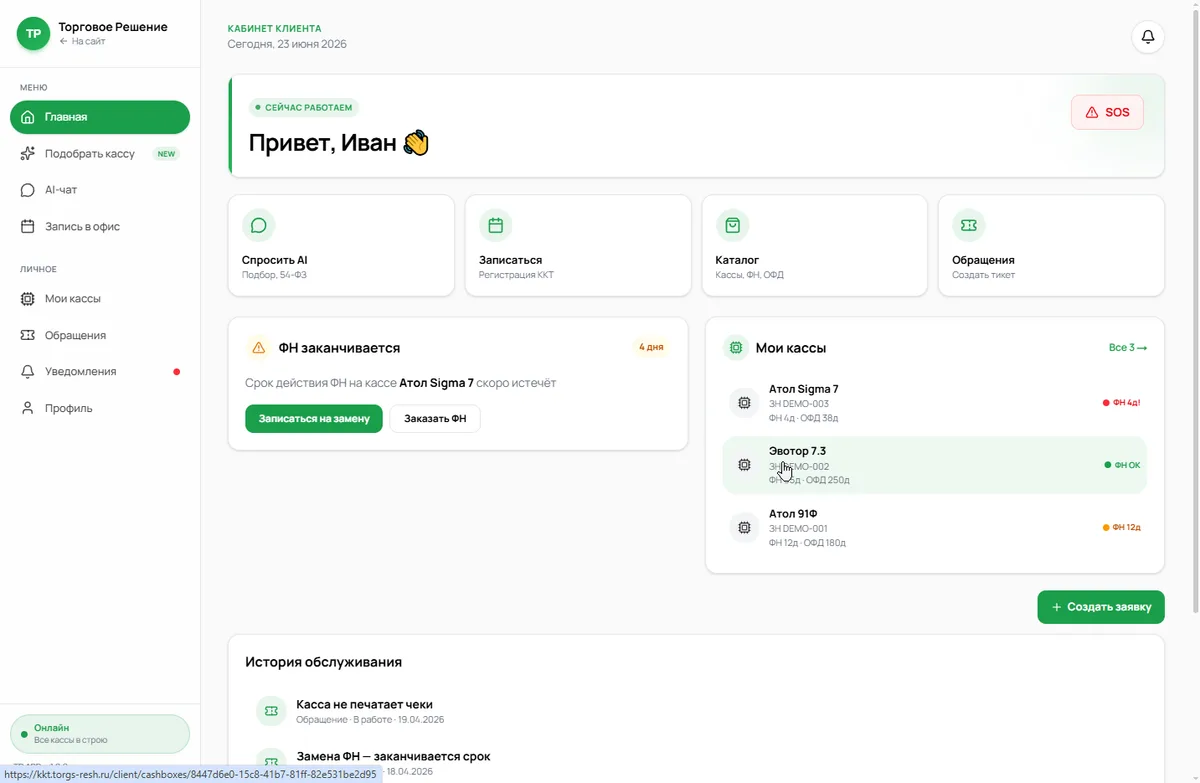Click the Создать заявку button
Image resolution: width=1200 pixels, height=783 pixels.
pyautogui.click(x=1101, y=607)
